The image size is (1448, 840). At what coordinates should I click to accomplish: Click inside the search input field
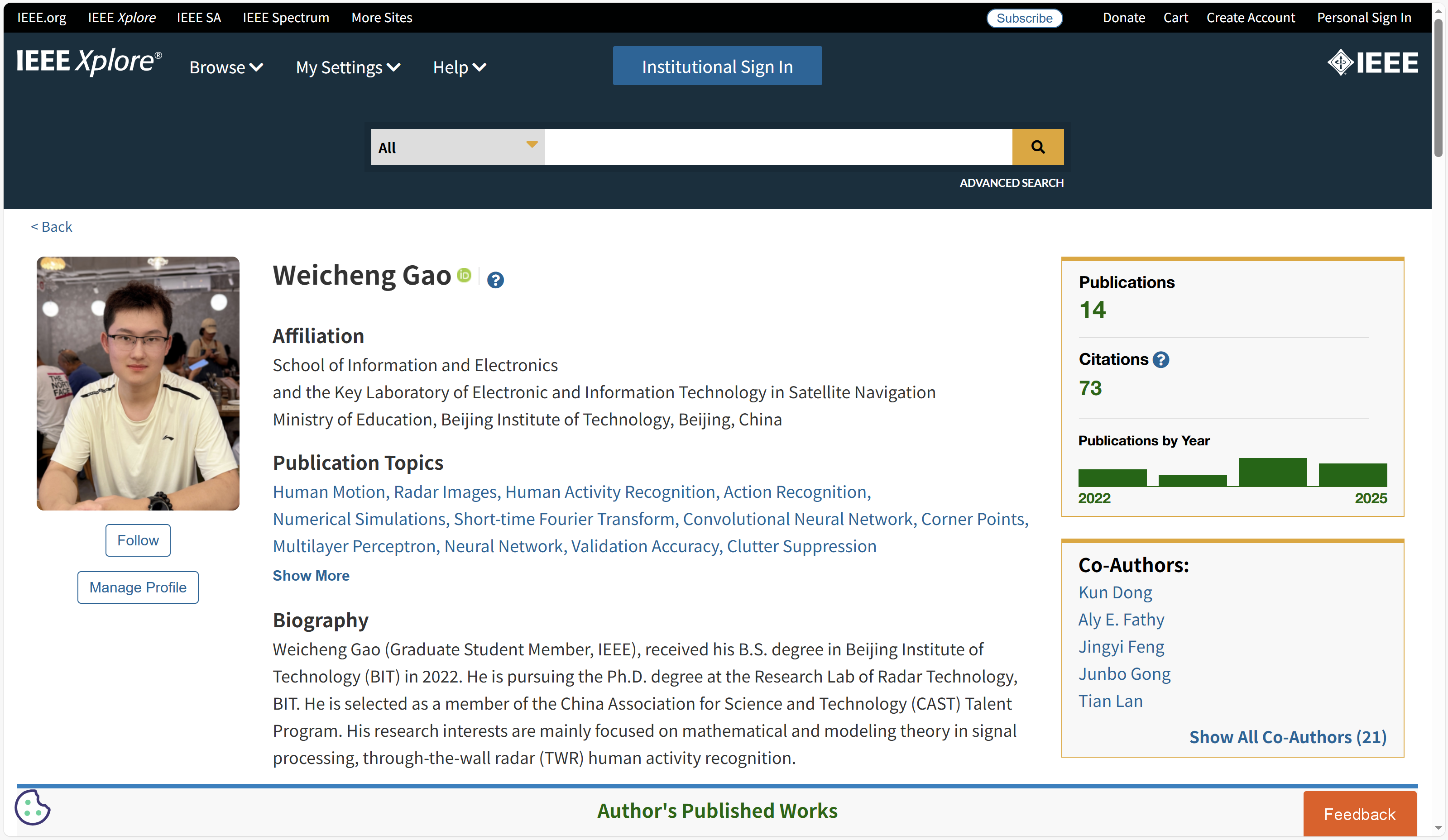776,147
